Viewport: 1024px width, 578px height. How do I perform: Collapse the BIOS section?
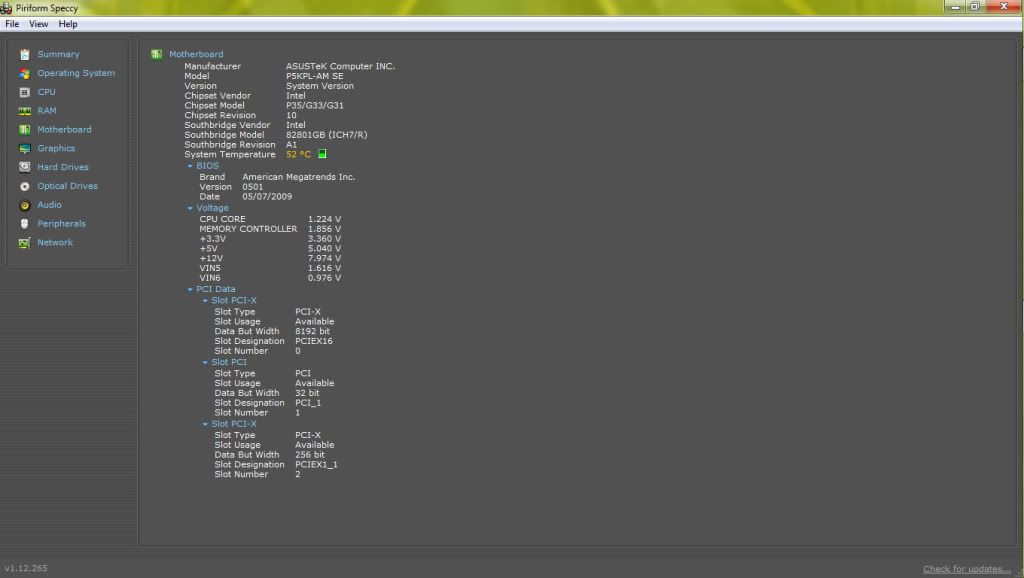[190, 166]
